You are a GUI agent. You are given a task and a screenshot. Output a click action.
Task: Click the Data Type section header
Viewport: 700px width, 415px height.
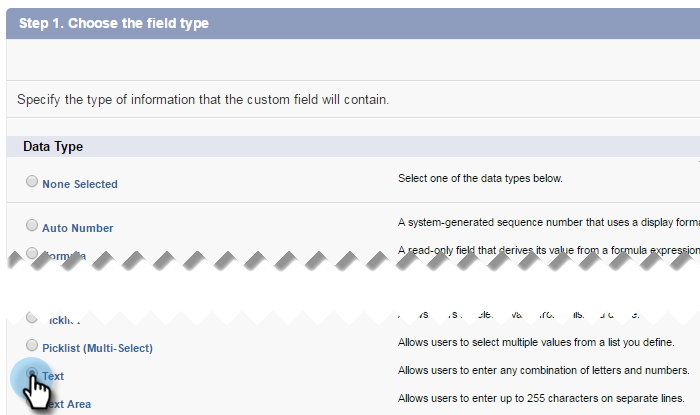coord(53,147)
